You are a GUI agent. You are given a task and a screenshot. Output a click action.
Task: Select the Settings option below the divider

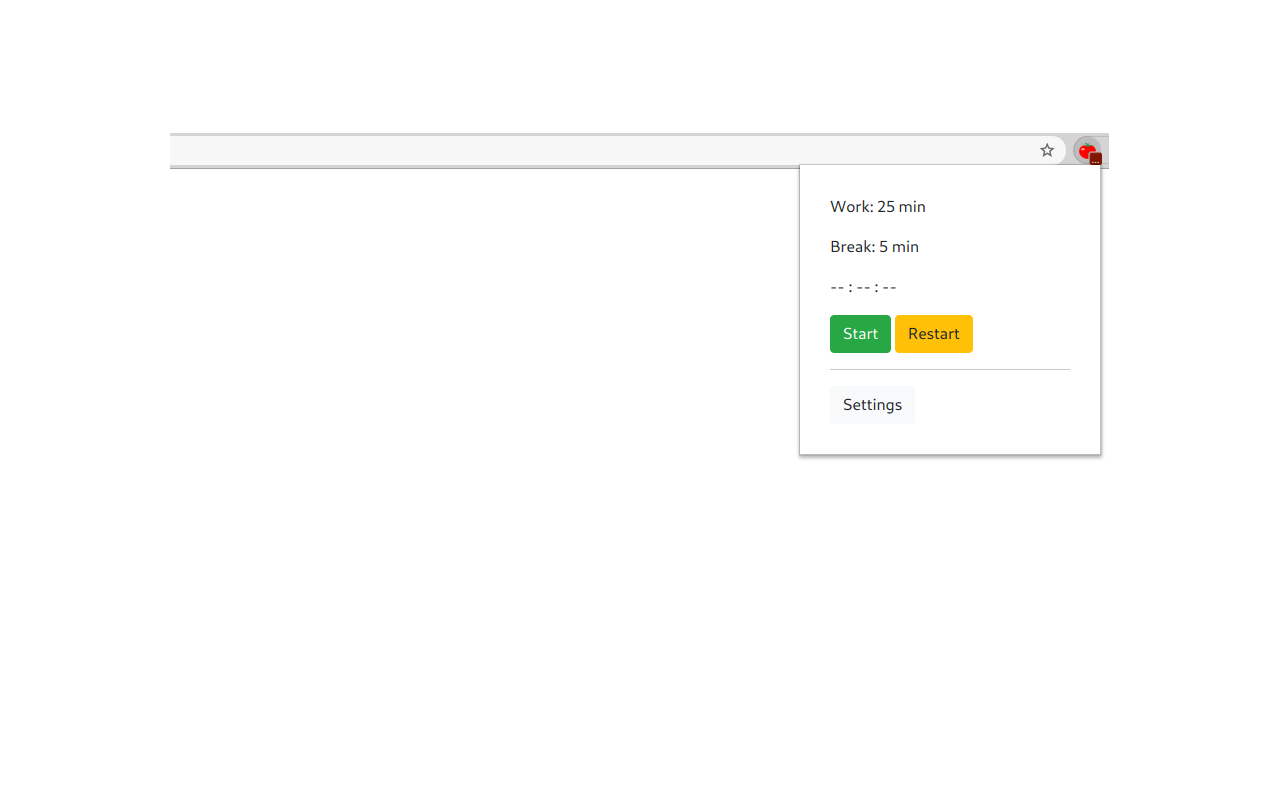tap(871, 404)
